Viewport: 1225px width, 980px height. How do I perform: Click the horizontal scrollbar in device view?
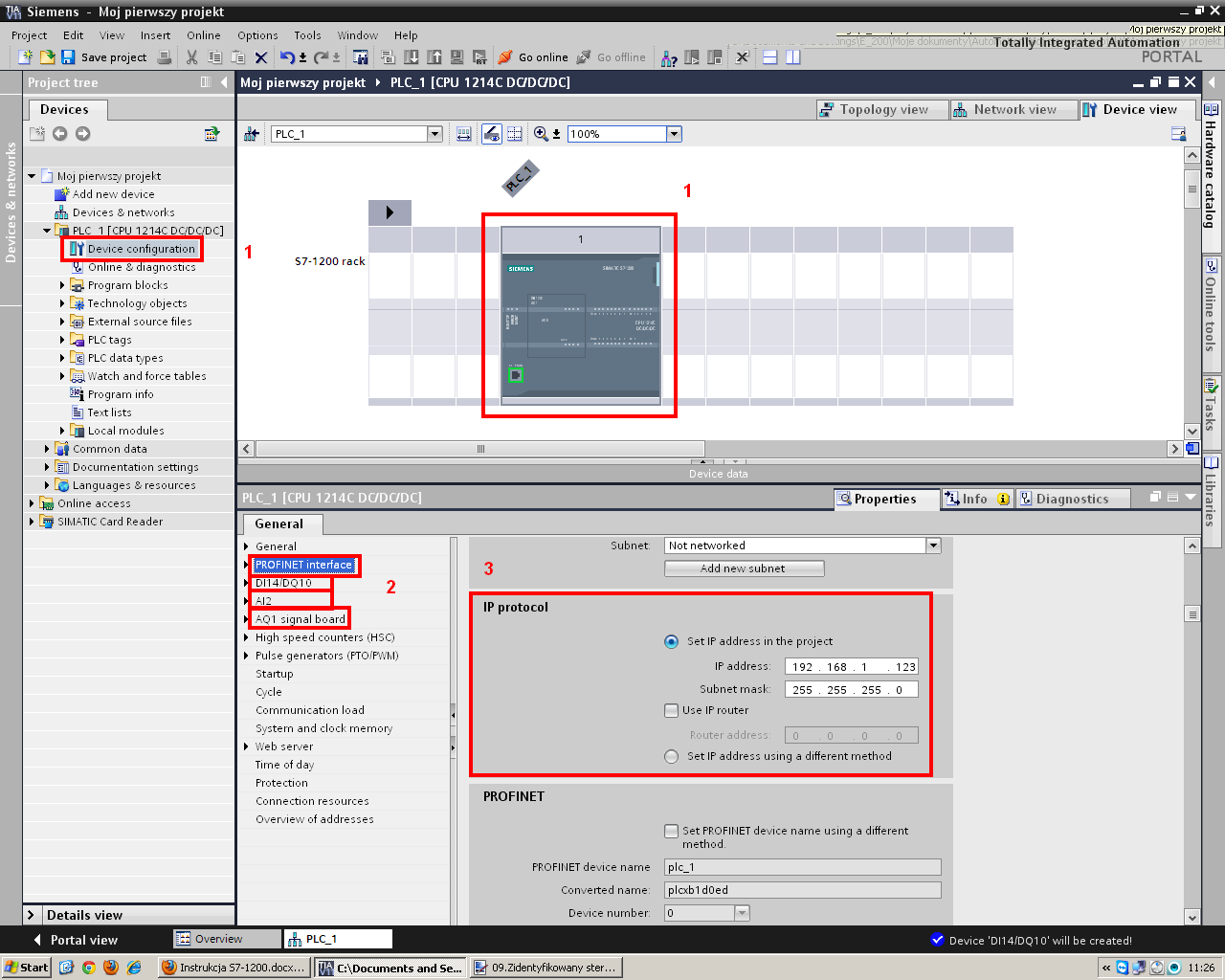tap(480, 449)
